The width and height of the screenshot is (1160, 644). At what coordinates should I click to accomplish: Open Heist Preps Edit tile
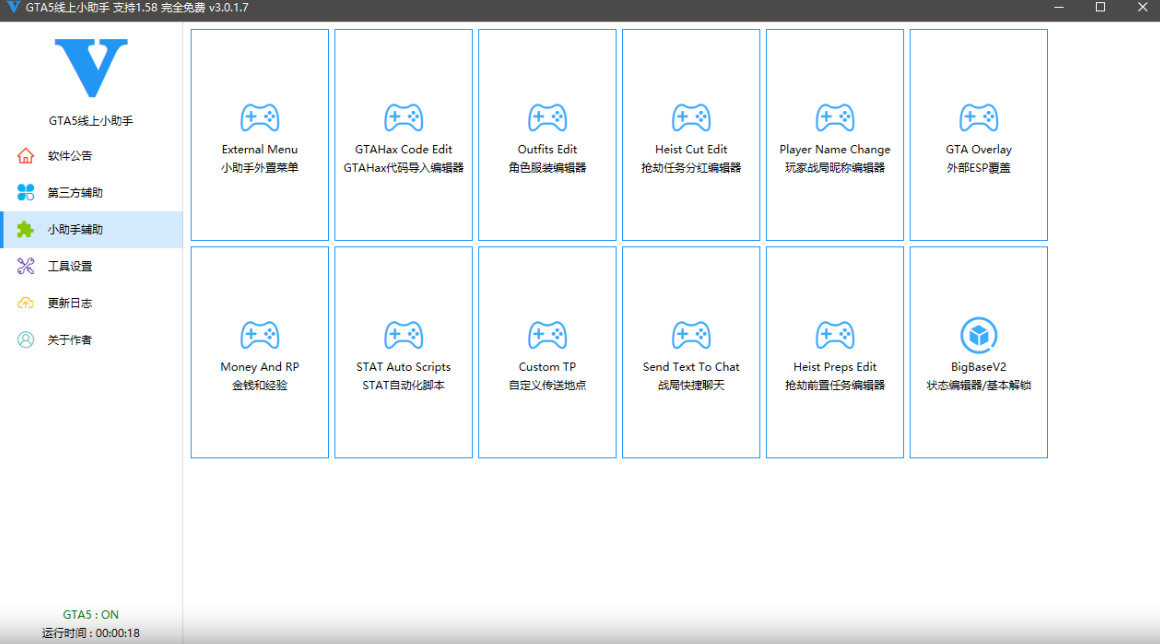pos(835,352)
